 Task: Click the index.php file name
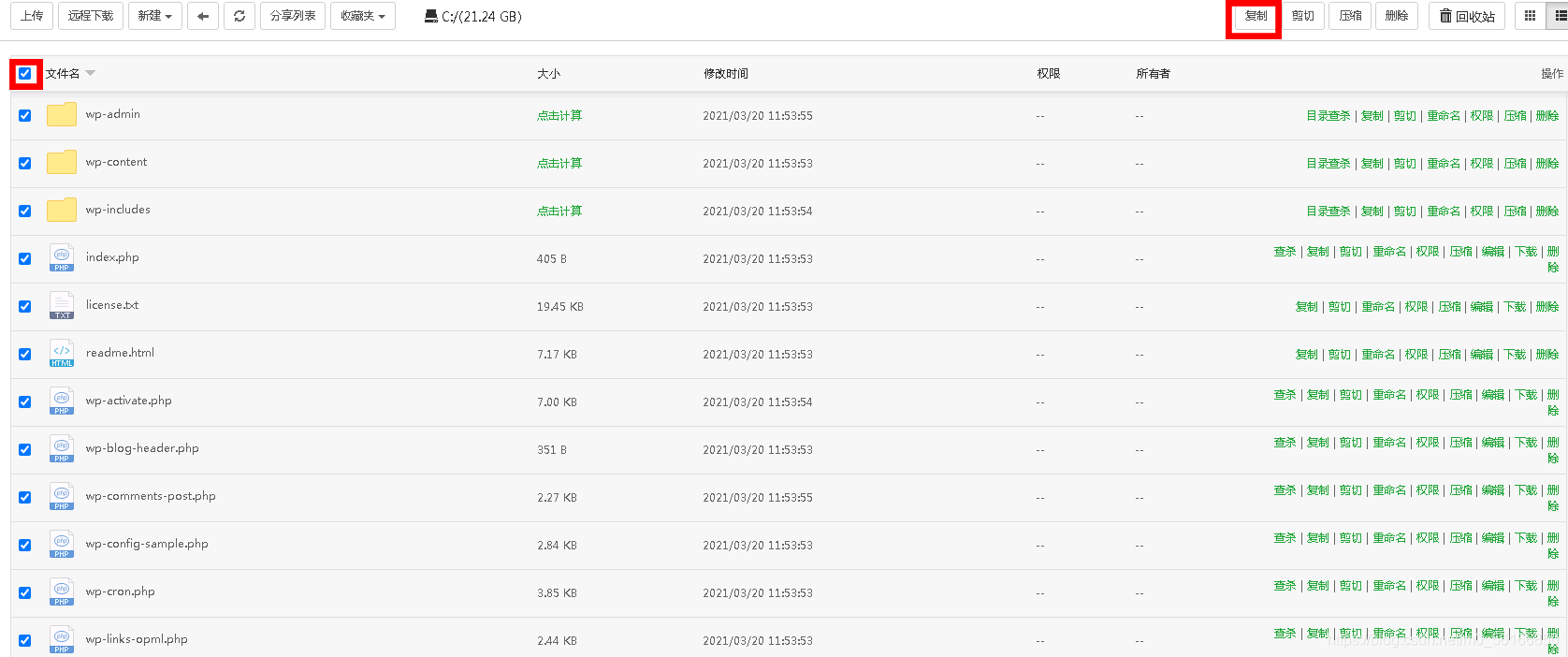(x=112, y=257)
